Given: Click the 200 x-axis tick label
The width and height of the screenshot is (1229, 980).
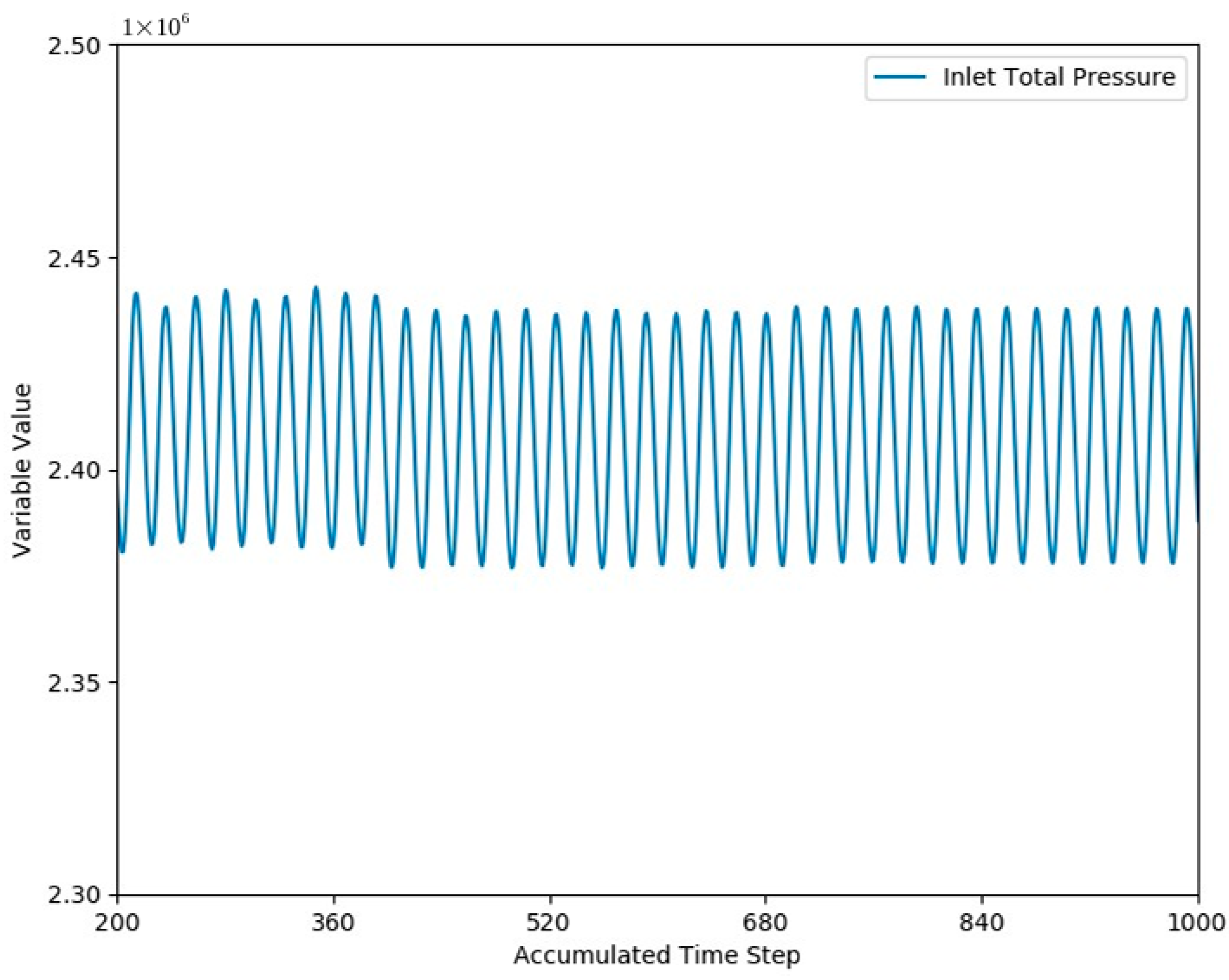Looking at the screenshot, I should (118, 923).
